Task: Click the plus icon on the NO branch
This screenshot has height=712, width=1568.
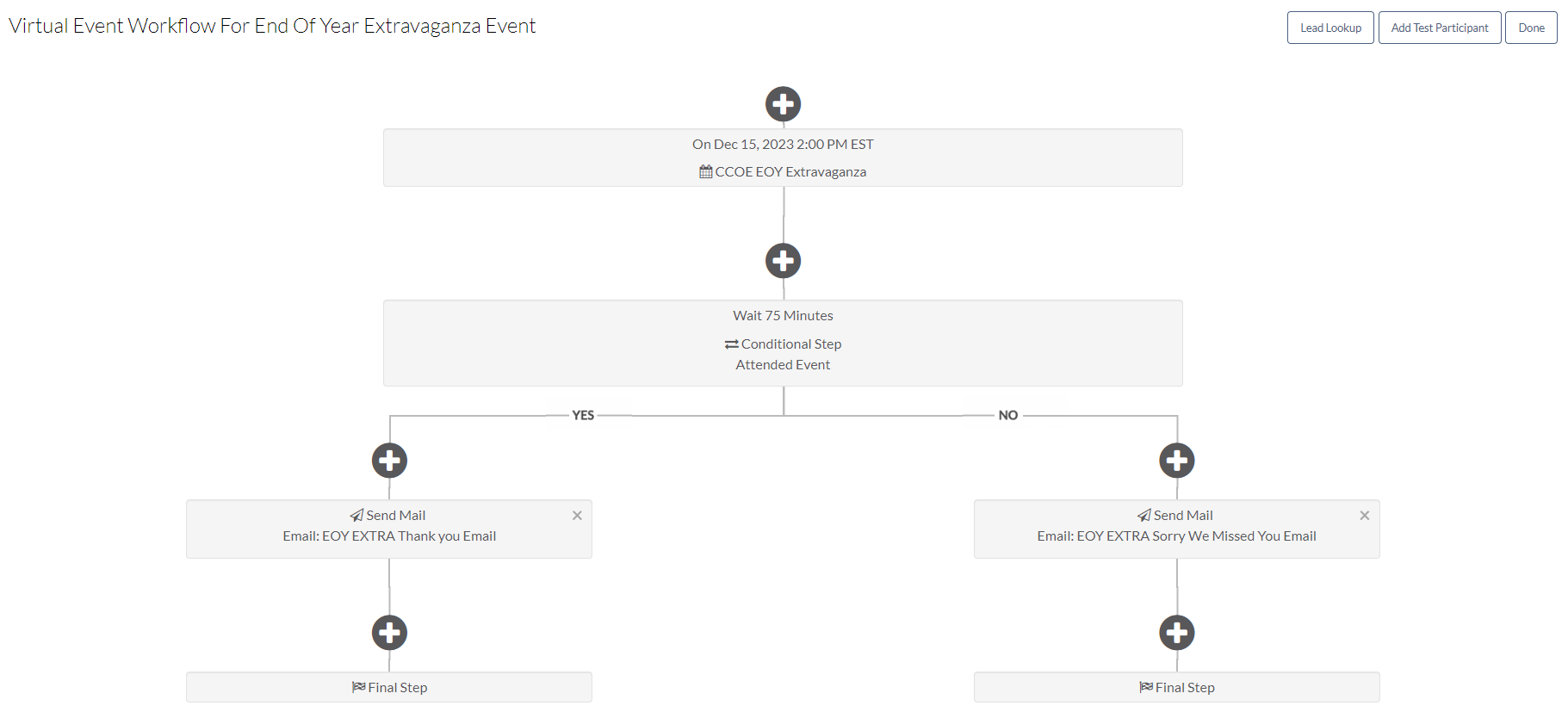Action: [x=1176, y=460]
